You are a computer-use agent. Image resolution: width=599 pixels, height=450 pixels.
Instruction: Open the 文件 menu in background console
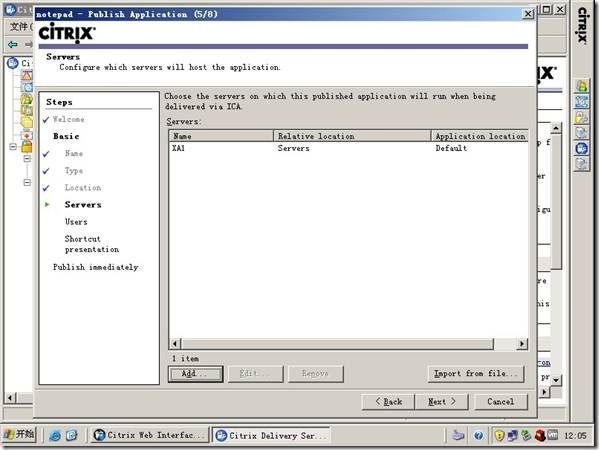tap(21, 27)
